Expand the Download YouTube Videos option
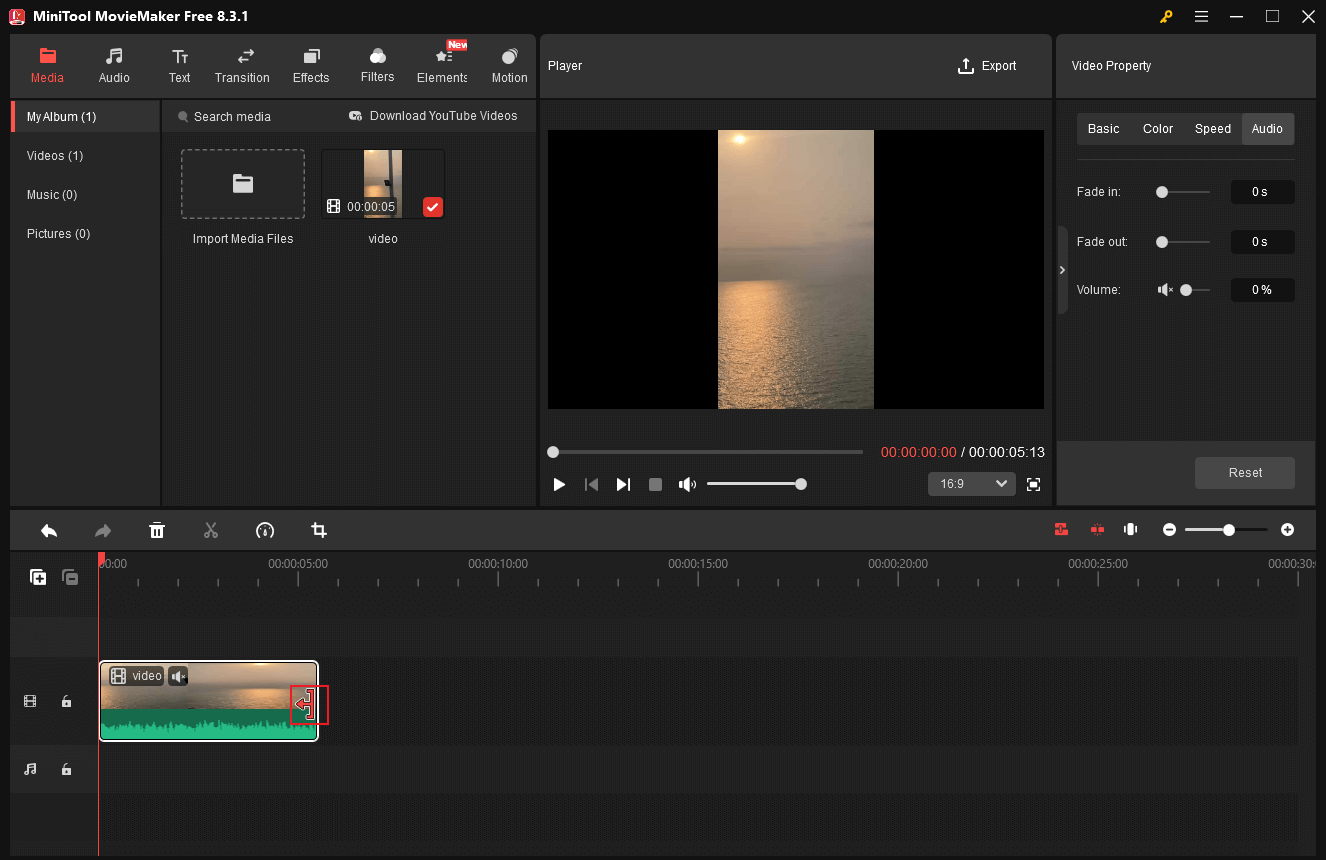Viewport: 1326px width, 860px height. (433, 116)
